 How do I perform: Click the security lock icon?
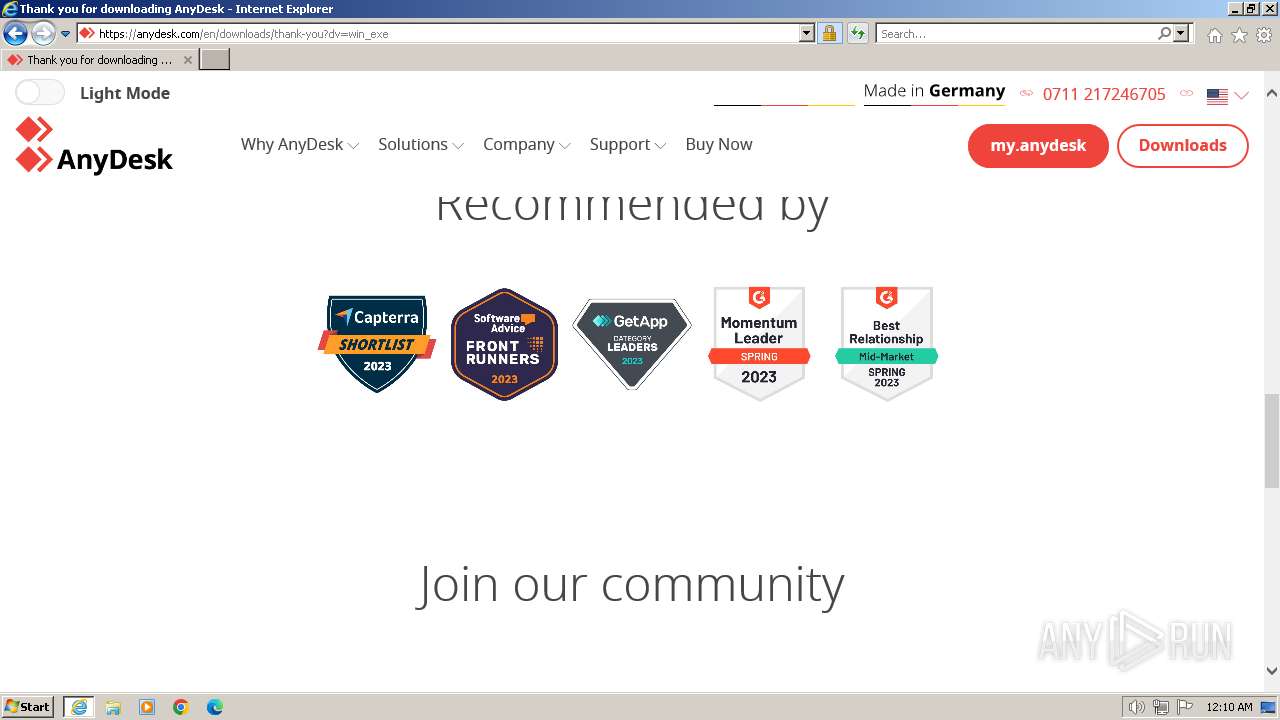tap(829, 33)
